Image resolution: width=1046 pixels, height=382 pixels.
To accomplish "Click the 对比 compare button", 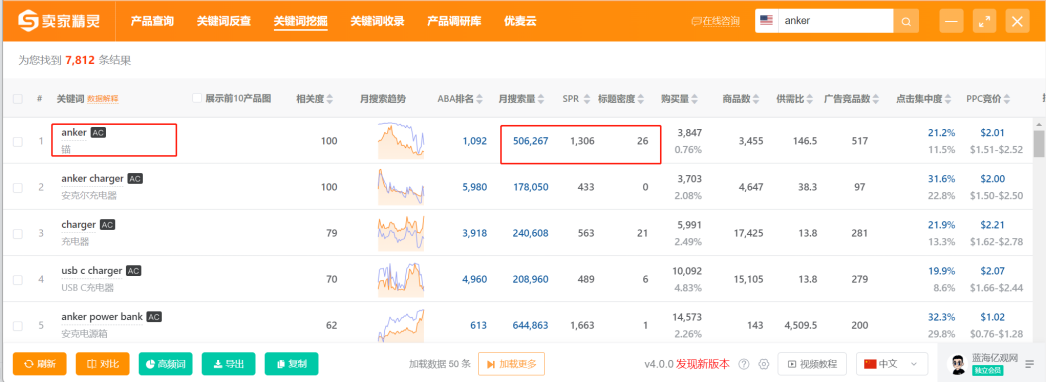I will pos(103,364).
